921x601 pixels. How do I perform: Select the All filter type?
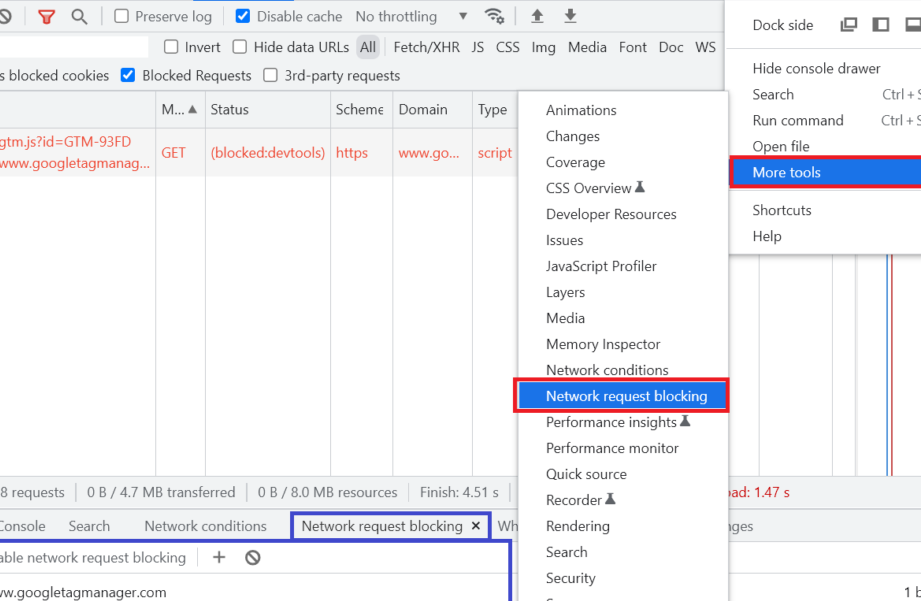(x=368, y=47)
